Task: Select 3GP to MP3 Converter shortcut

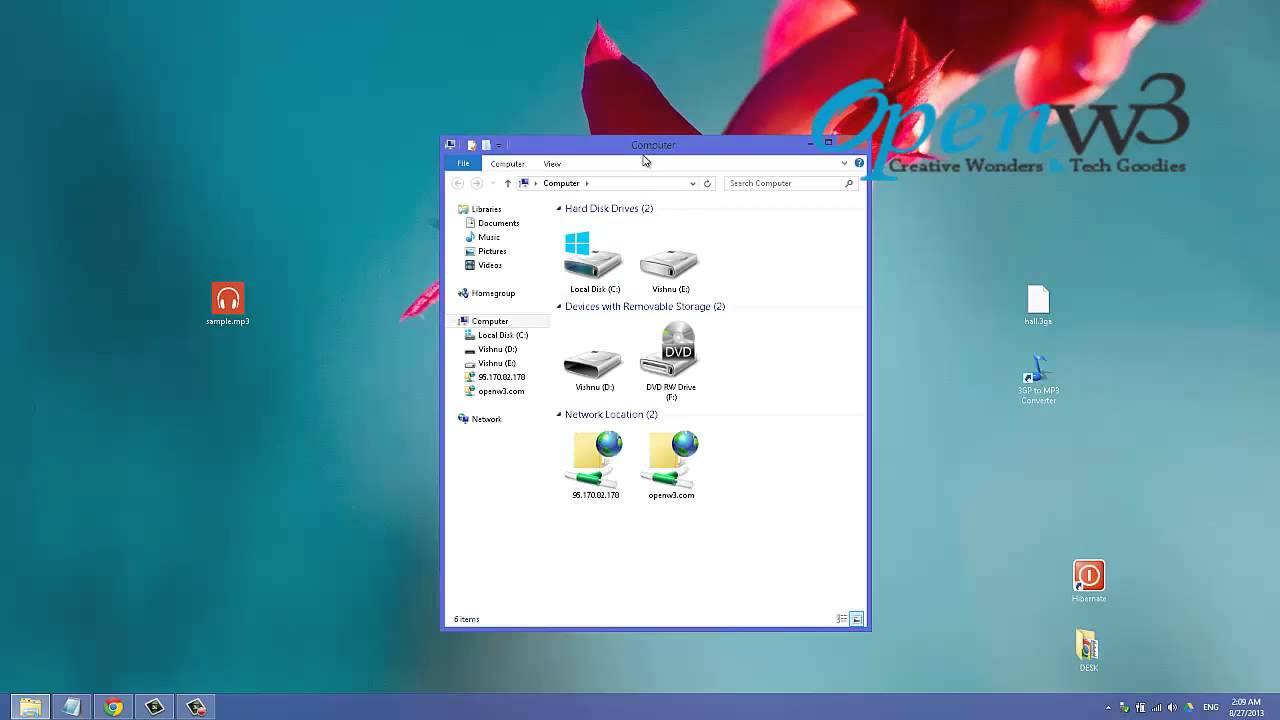Action: [1038, 380]
